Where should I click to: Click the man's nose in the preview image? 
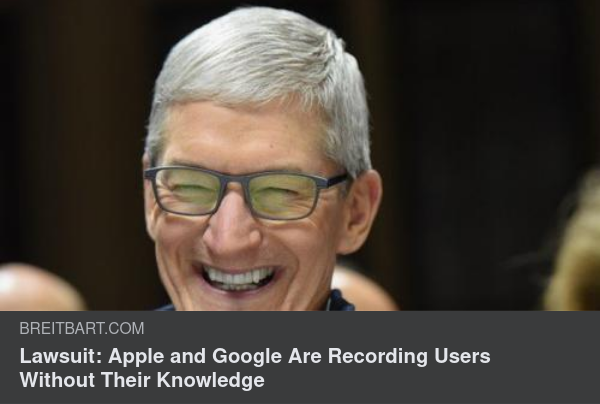(x=230, y=226)
